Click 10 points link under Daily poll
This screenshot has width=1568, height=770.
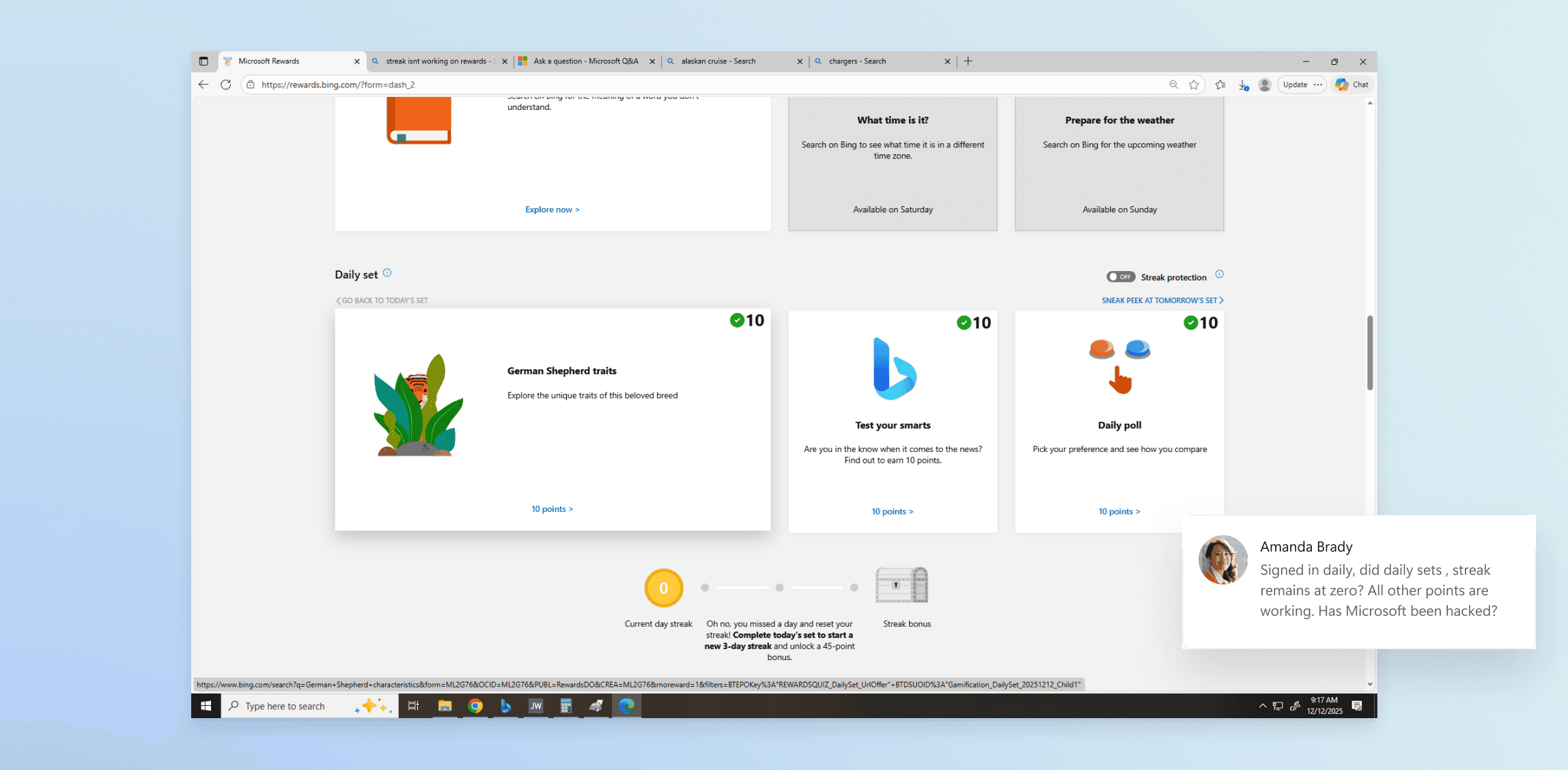pos(1119,511)
